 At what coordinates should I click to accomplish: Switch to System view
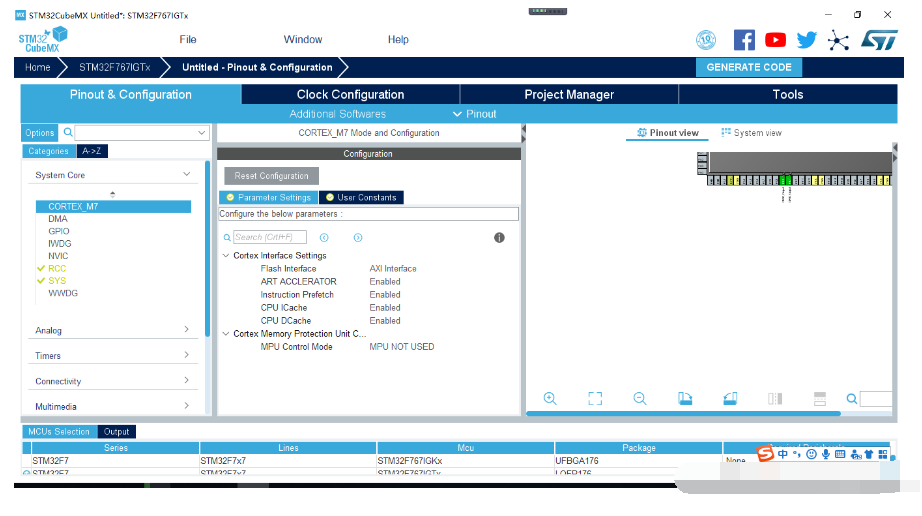pos(751,133)
